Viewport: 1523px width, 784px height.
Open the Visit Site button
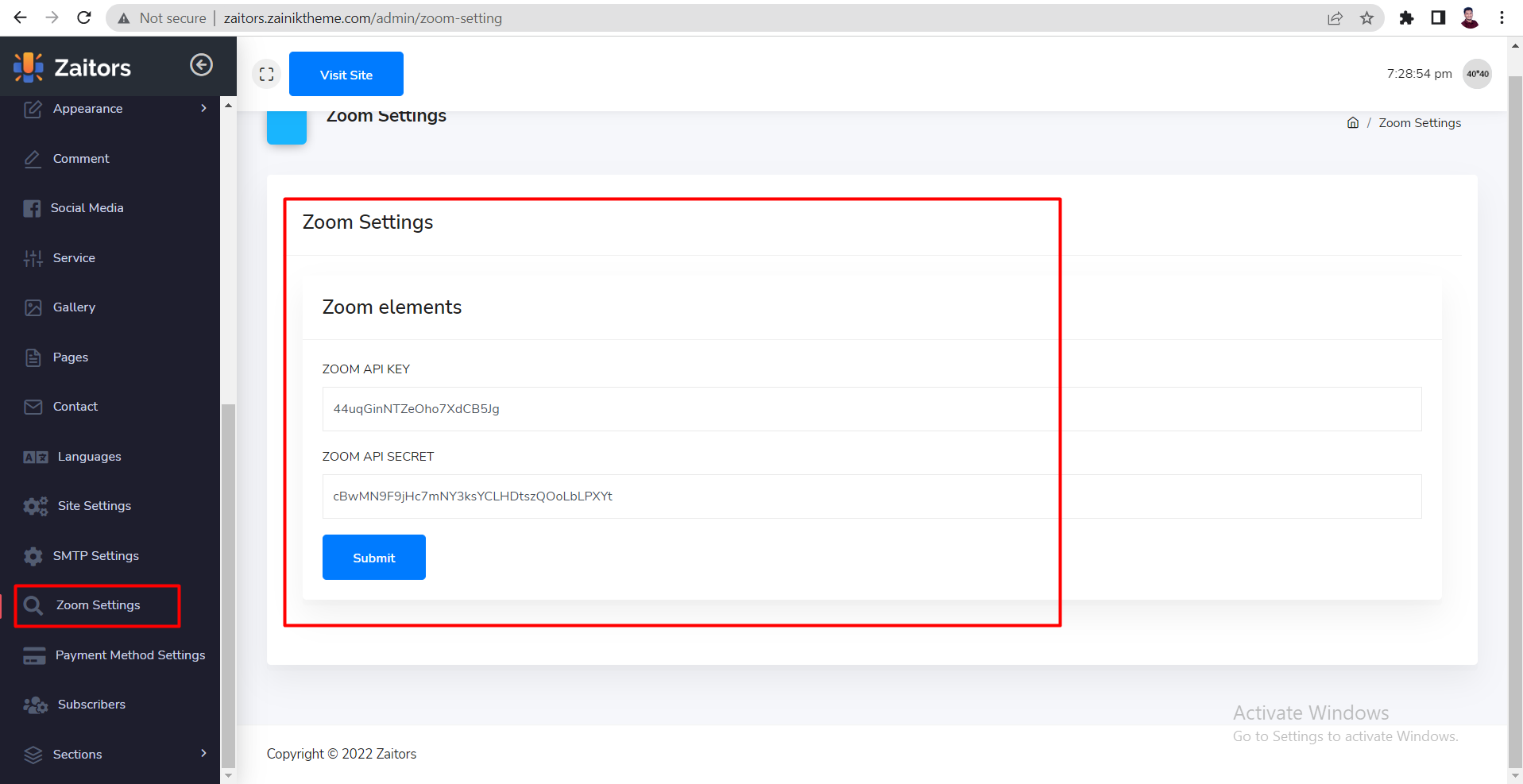pyautogui.click(x=346, y=74)
